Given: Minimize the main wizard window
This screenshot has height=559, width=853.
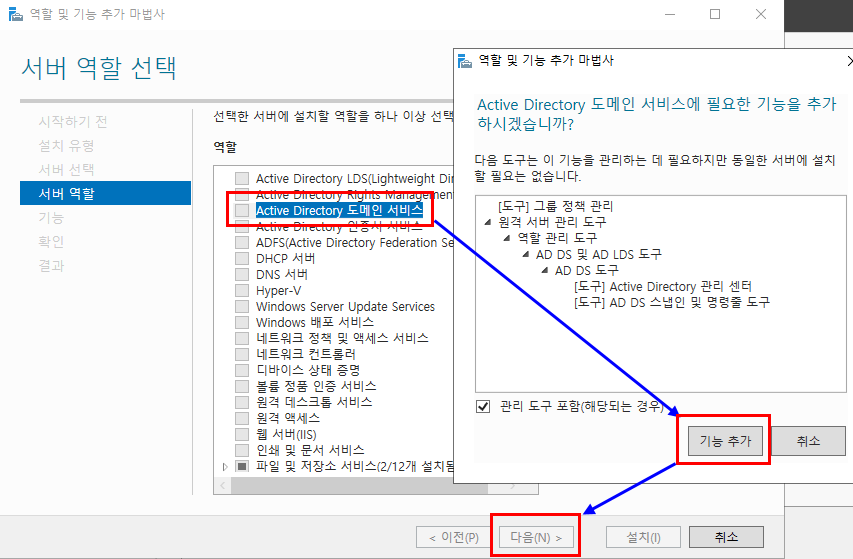Looking at the screenshot, I should pyautogui.click(x=670, y=14).
